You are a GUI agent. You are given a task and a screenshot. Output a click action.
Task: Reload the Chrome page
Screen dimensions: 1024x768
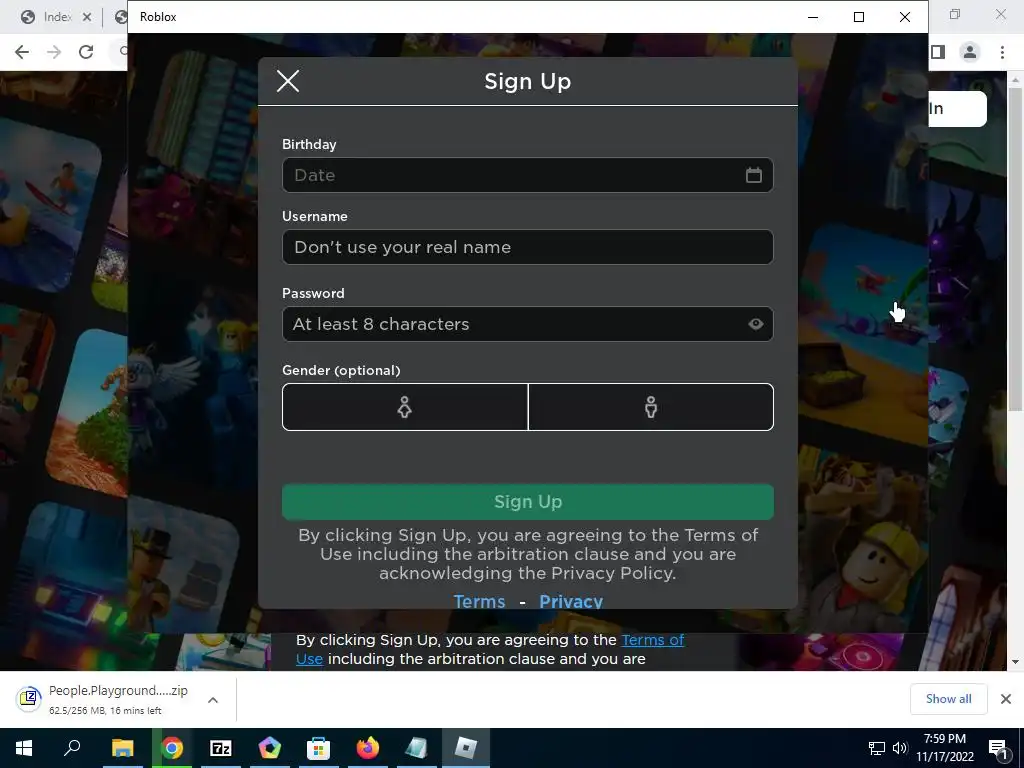click(x=86, y=52)
